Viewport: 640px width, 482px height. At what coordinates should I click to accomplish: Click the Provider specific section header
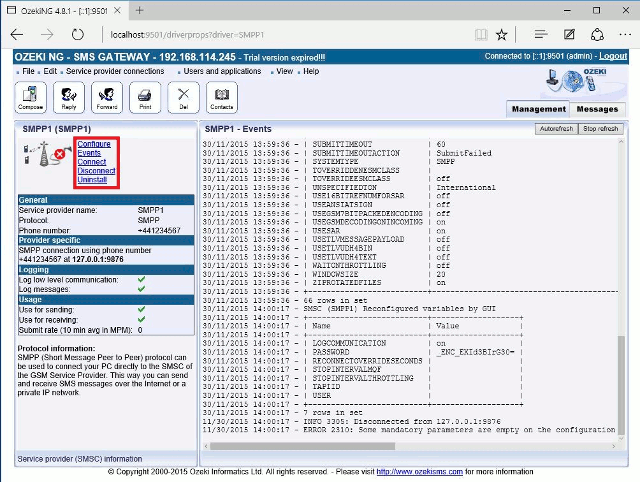coord(106,240)
